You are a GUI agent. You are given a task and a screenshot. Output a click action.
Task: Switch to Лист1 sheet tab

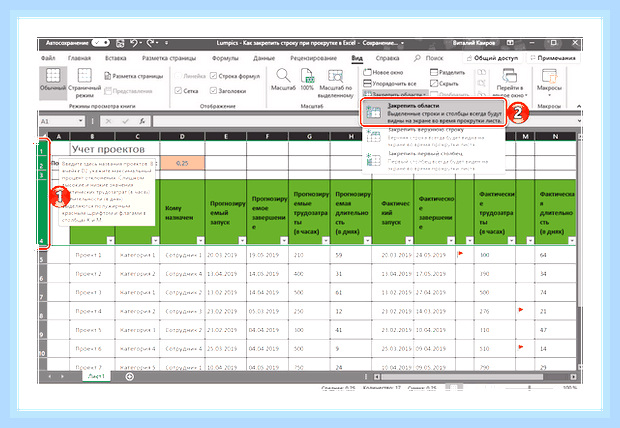pos(96,376)
